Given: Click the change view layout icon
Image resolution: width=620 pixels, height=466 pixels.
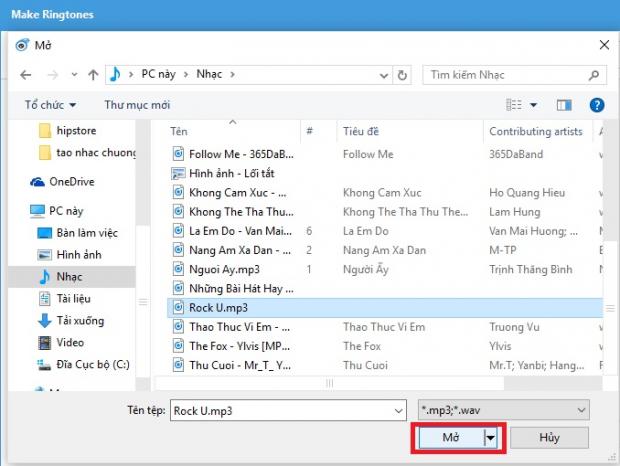Looking at the screenshot, I should 514,104.
